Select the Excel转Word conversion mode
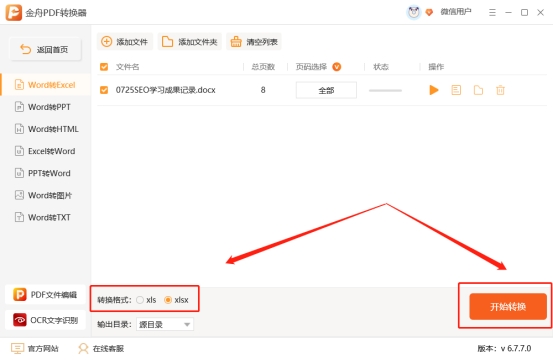 click(45, 151)
